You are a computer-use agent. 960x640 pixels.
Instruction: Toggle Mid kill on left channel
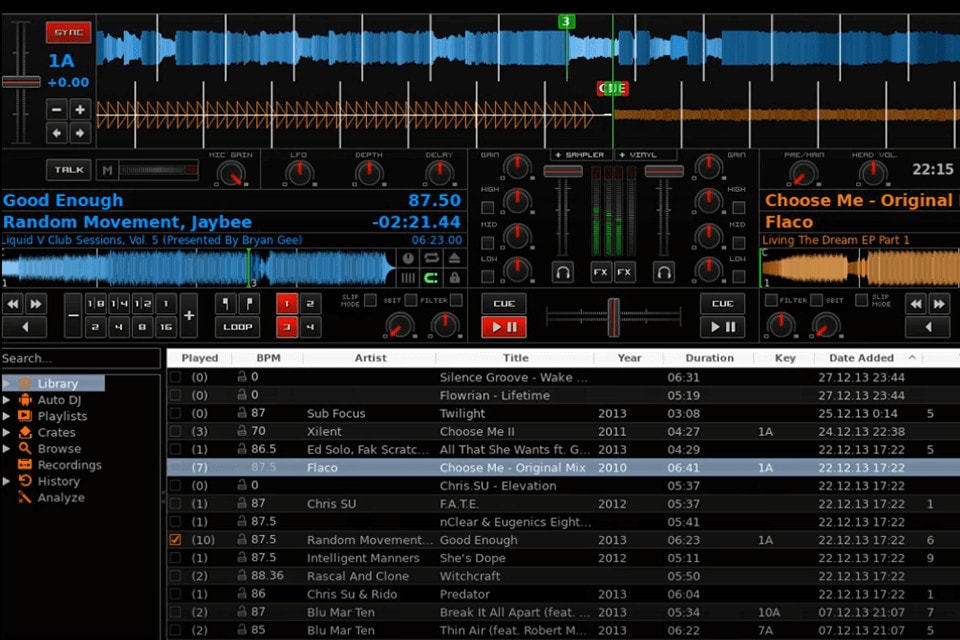(488, 243)
